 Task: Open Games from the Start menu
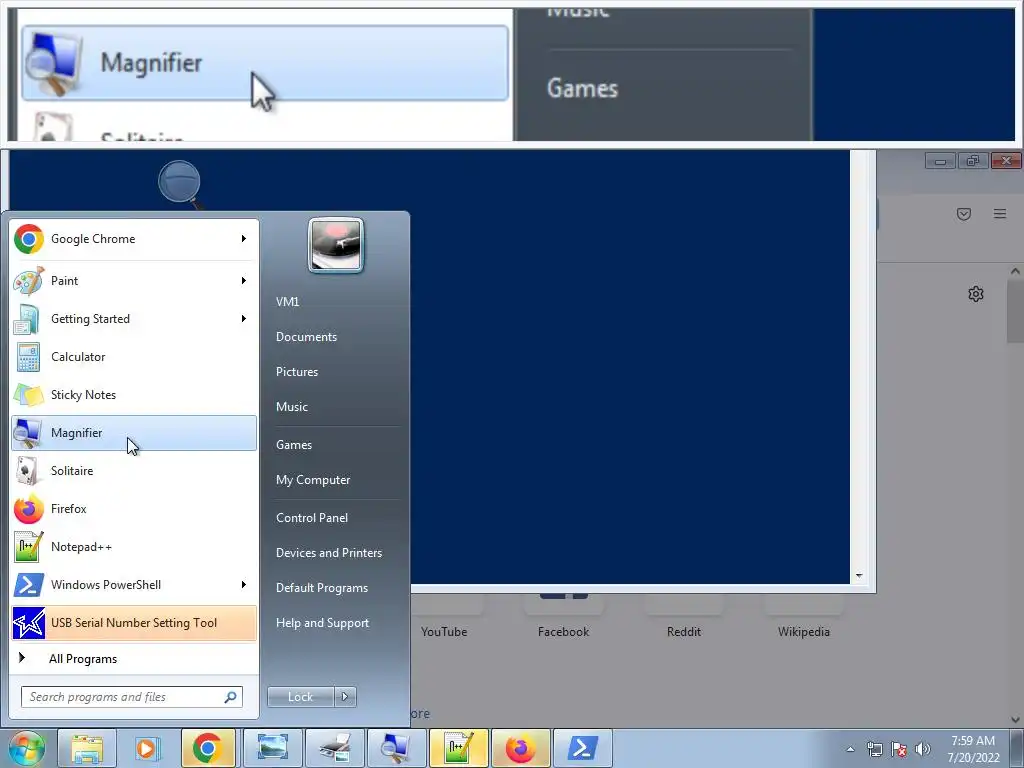(x=294, y=445)
